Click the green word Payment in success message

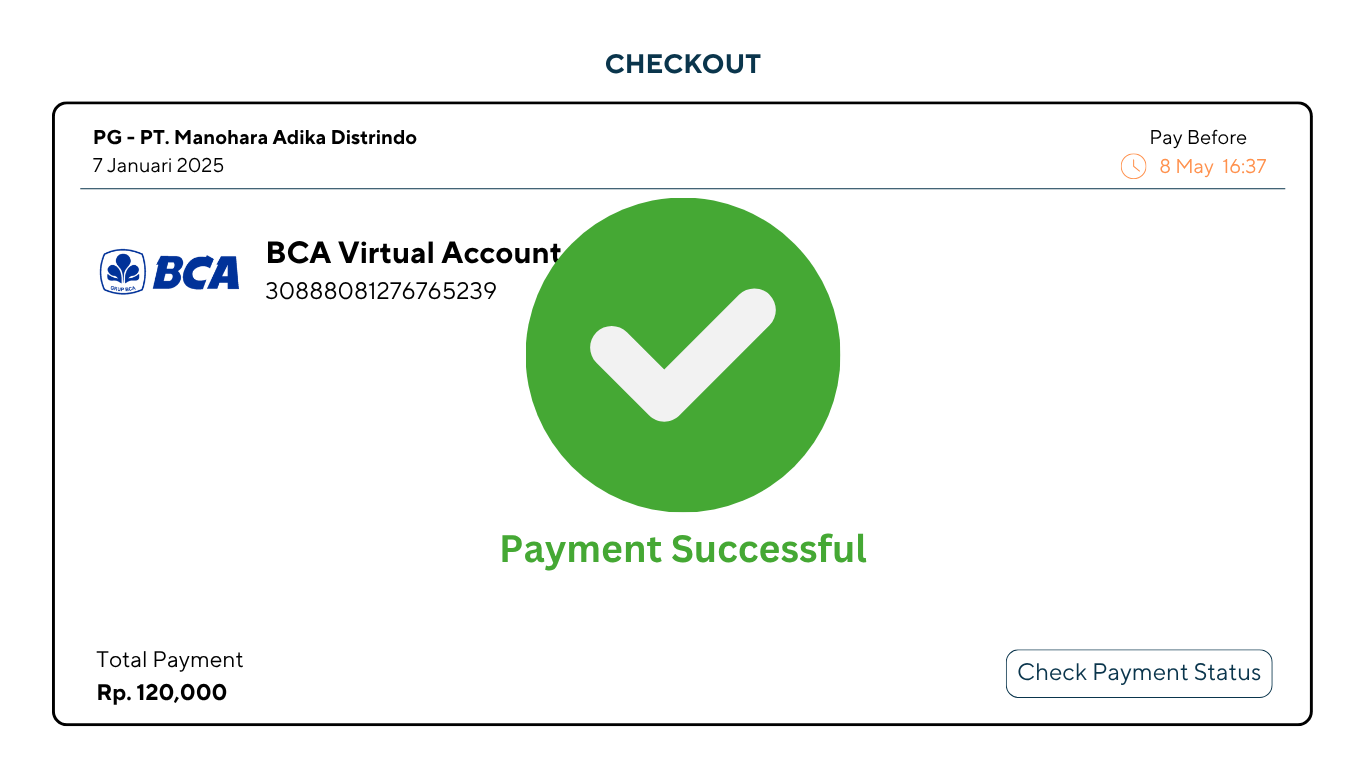coord(580,549)
